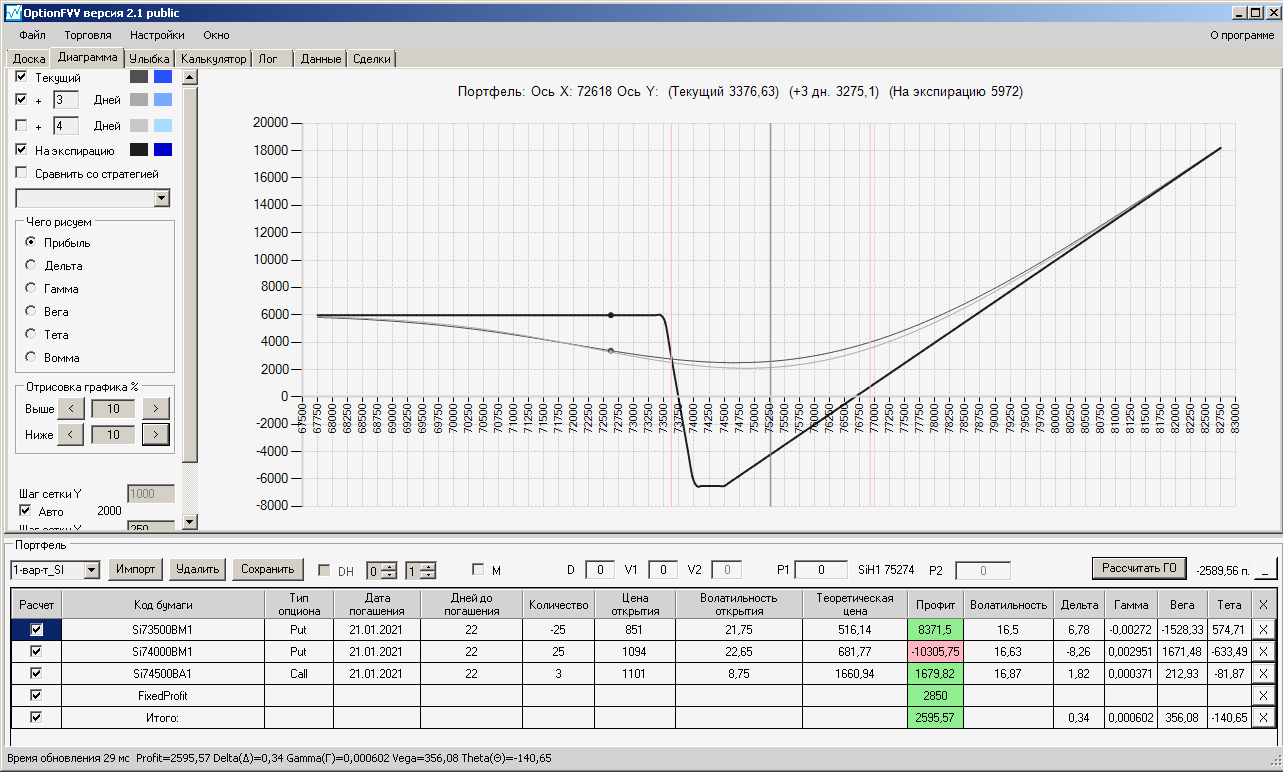Click the D input field in portfolio toolbar
This screenshot has height=772, width=1283.
pyautogui.click(x=600, y=570)
